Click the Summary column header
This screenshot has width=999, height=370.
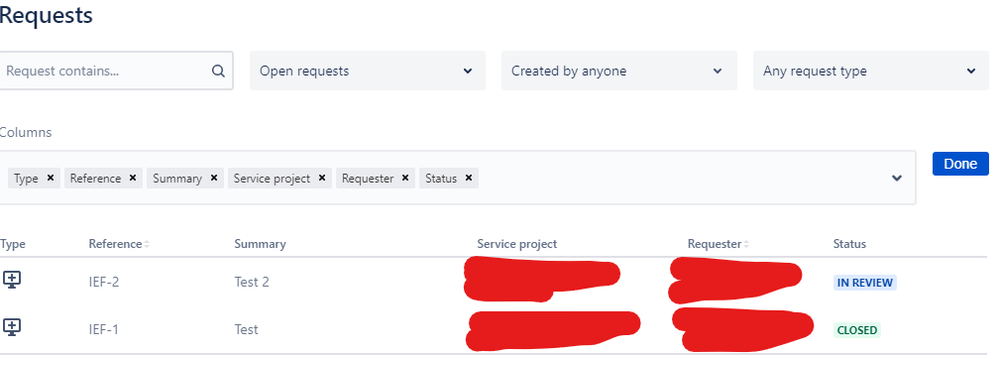[x=260, y=244]
